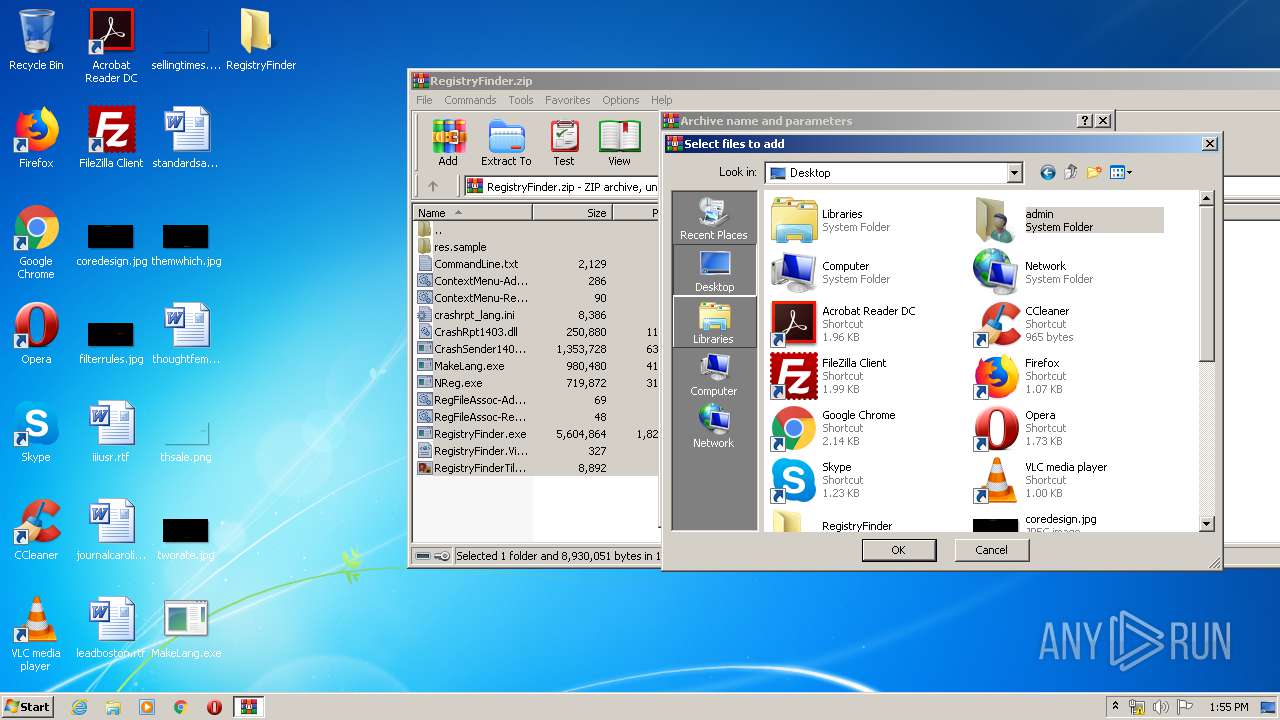Show hidden tray icons arrow
The height and width of the screenshot is (720, 1280).
point(1116,707)
